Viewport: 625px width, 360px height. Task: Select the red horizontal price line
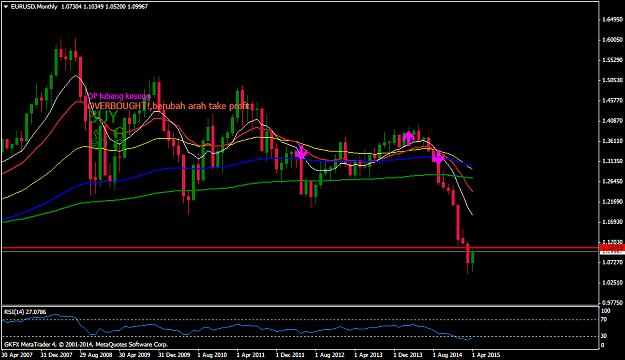[301, 248]
